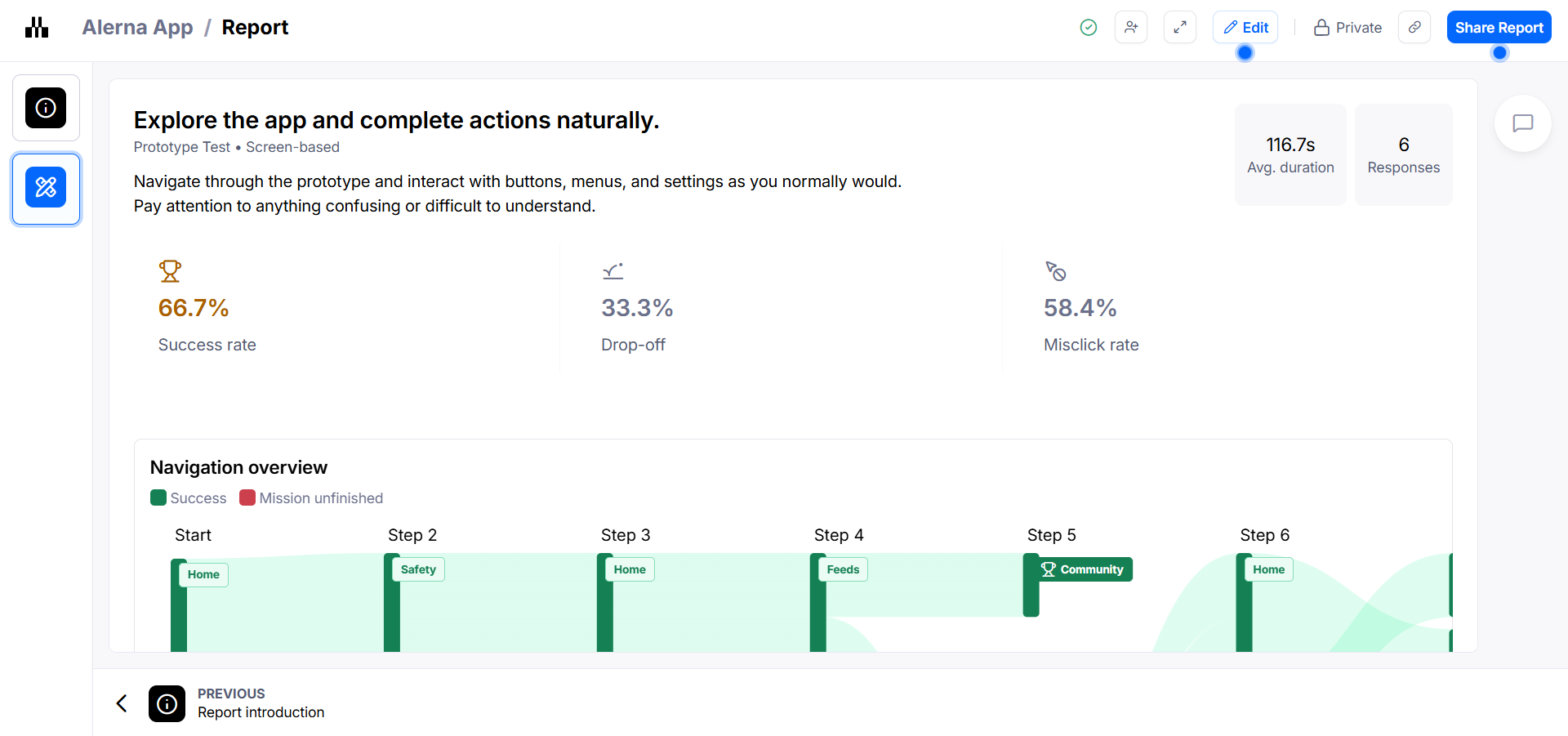Expand report to fullscreen view
This screenshot has height=736, width=1568.
point(1180,27)
